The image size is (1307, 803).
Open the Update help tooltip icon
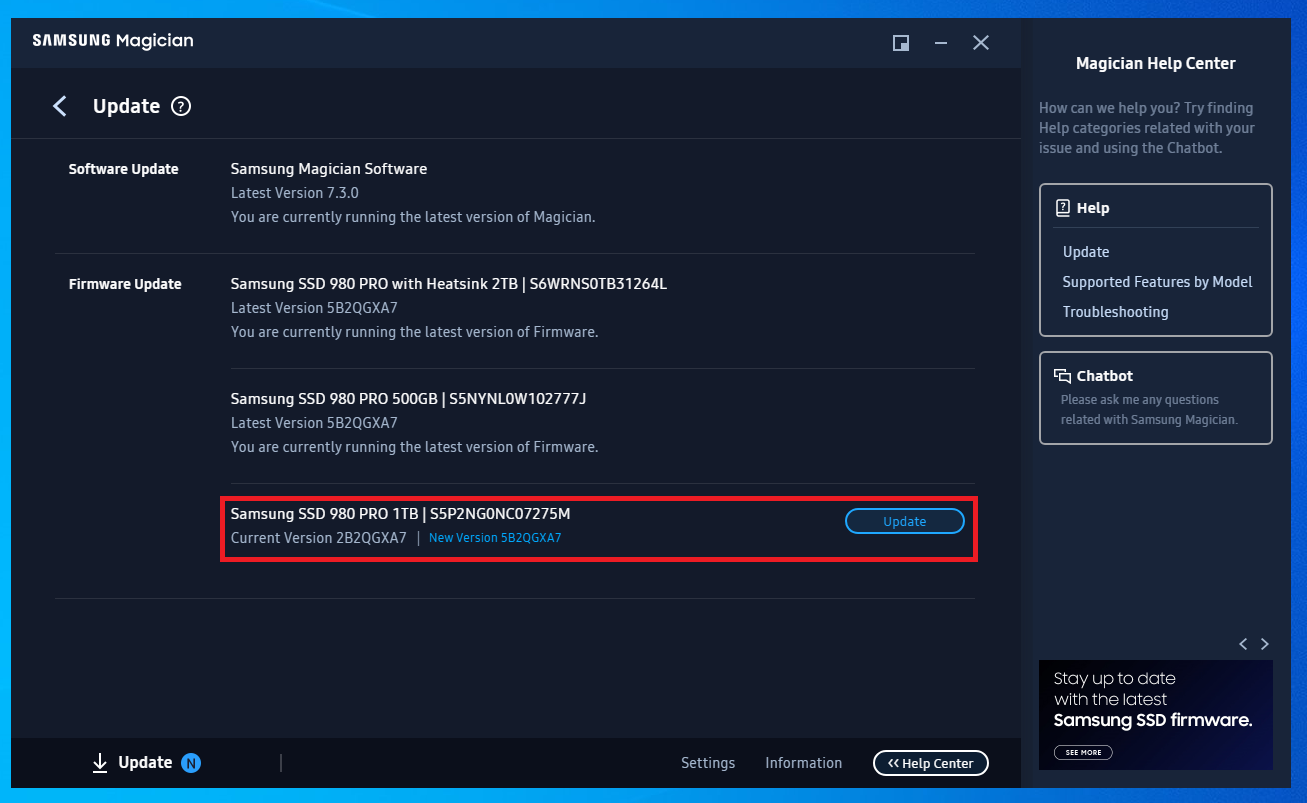pyautogui.click(x=181, y=106)
